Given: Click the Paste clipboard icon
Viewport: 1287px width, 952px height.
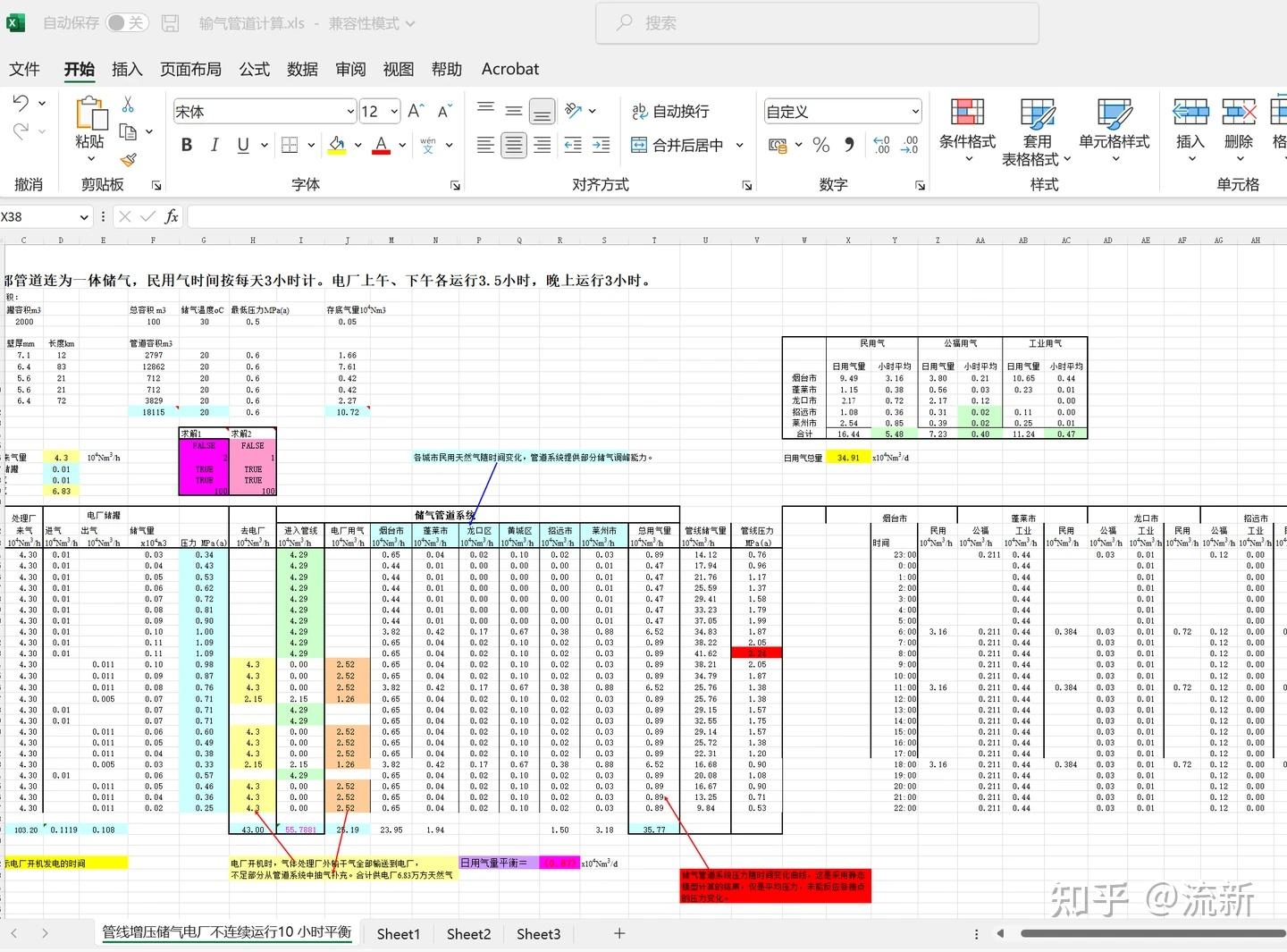Looking at the screenshot, I should coord(90,114).
